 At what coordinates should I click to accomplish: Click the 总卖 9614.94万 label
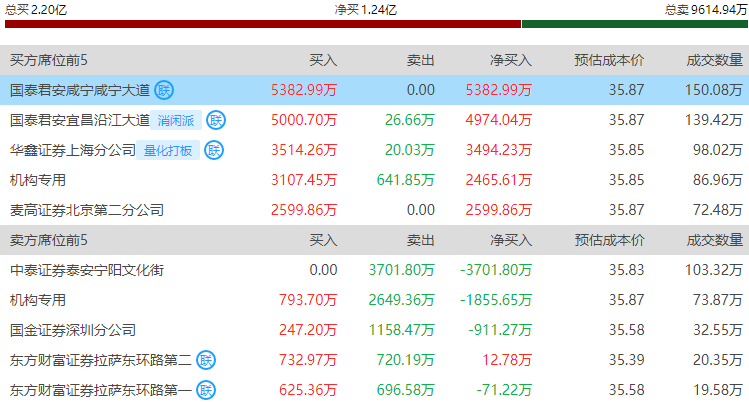(706, 9)
